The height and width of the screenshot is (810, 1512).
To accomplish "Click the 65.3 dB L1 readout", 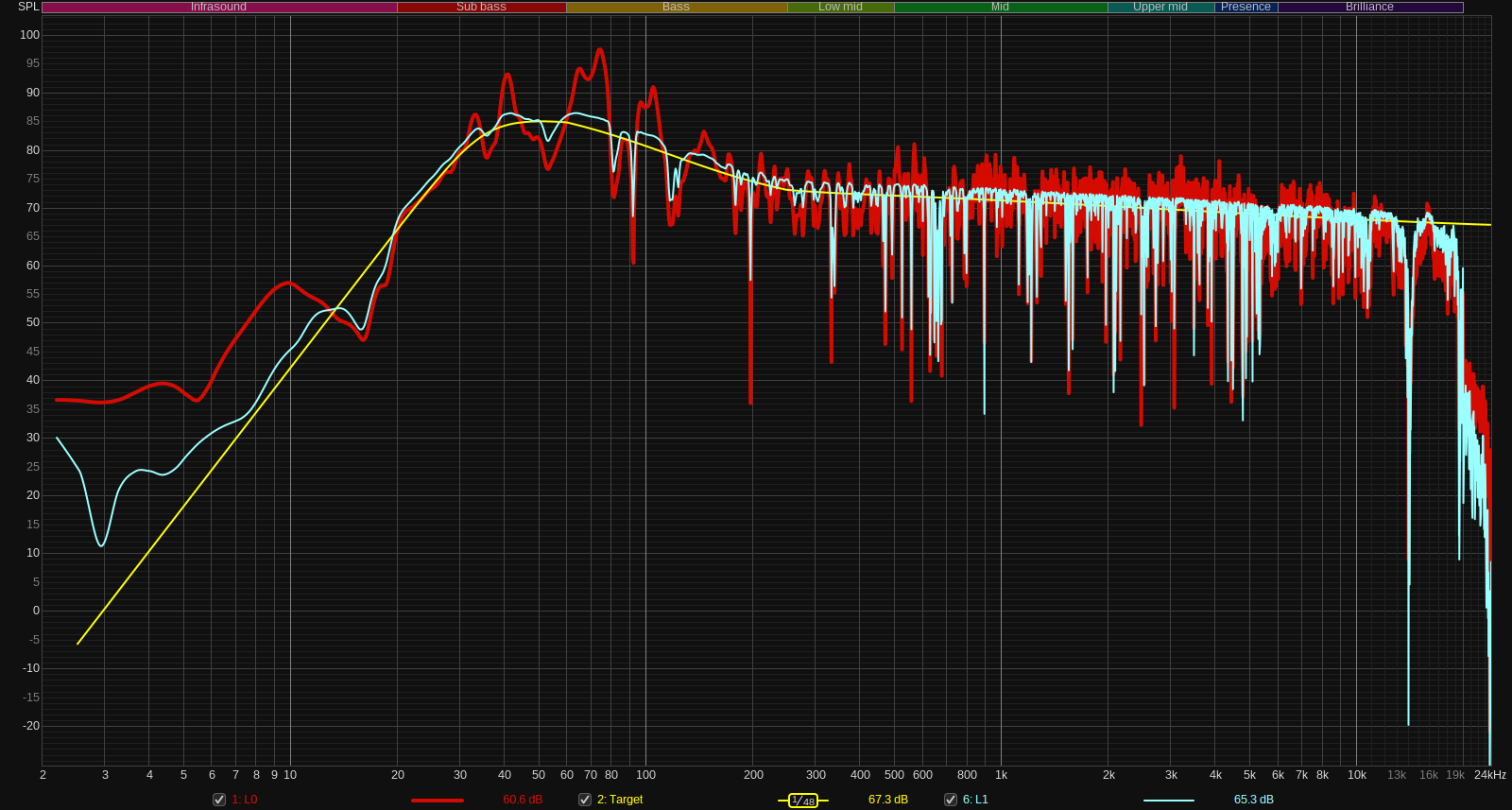I will pos(1254,800).
